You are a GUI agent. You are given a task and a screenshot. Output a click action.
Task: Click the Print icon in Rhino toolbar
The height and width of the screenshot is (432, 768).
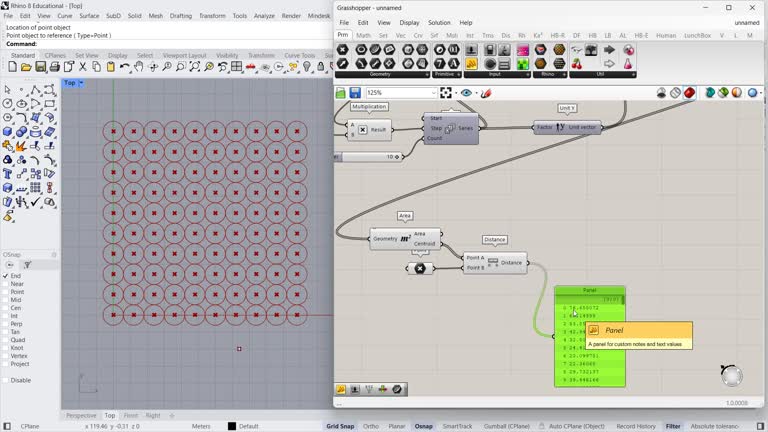(x=54, y=67)
